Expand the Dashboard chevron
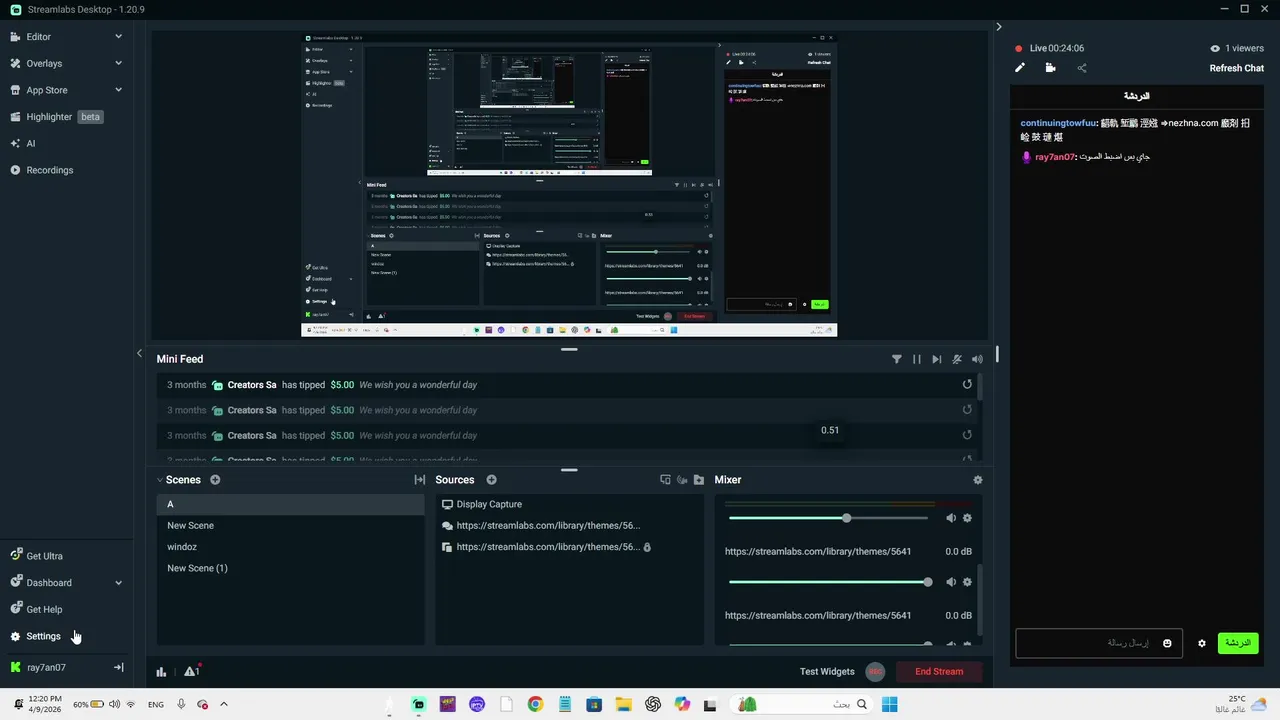The image size is (1280, 720). pos(118,583)
